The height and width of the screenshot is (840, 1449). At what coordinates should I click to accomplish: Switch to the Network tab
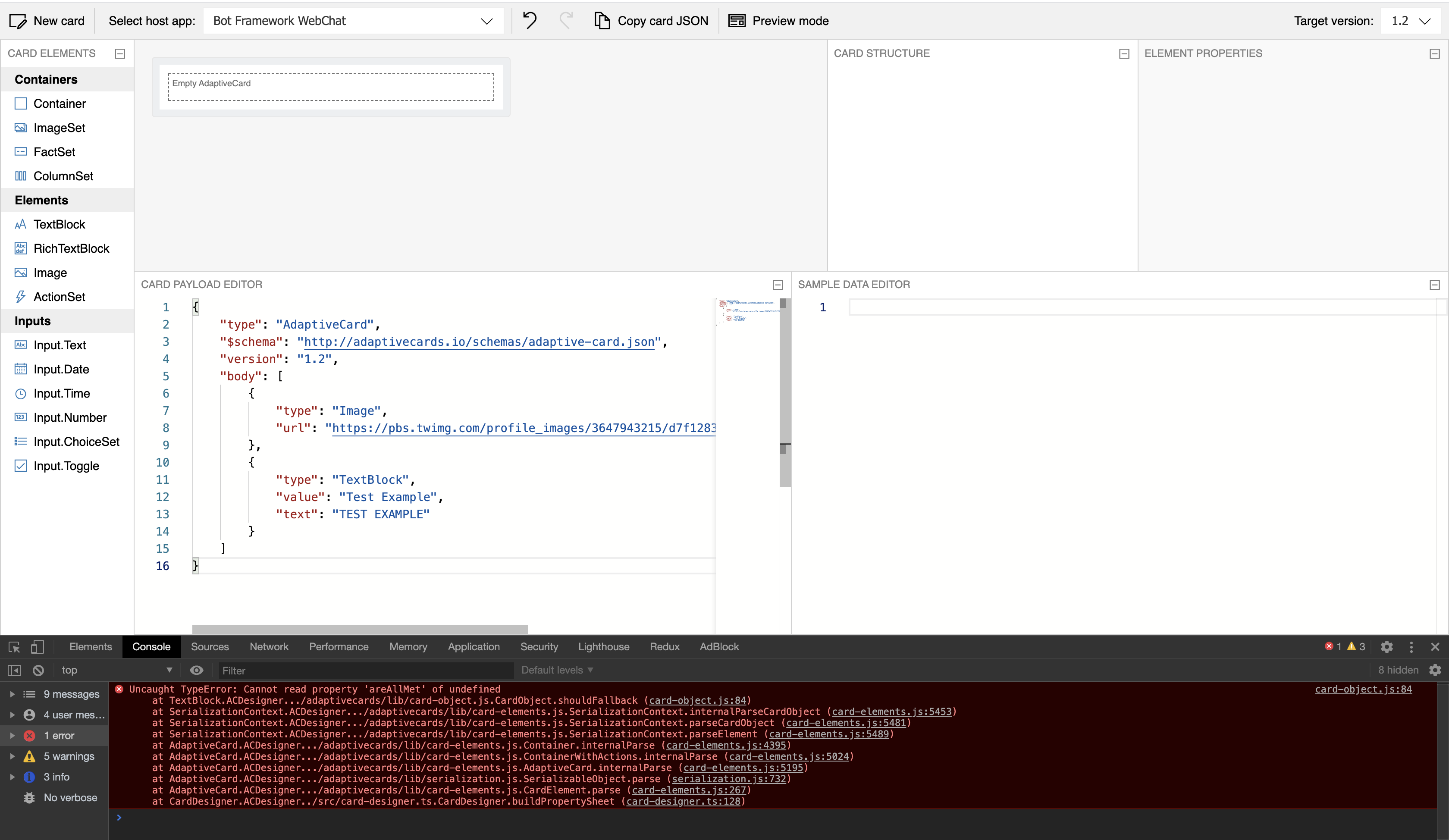(269, 646)
